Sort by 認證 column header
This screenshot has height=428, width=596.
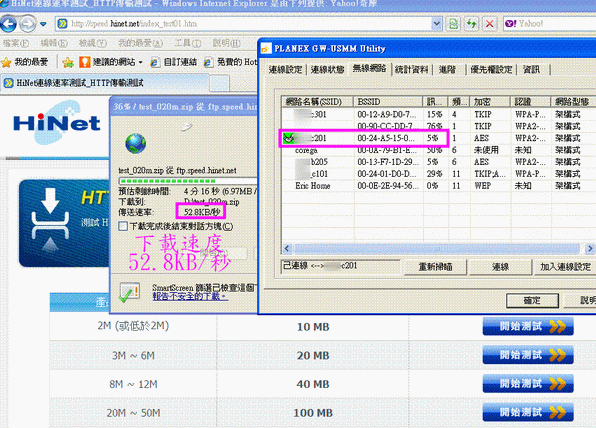click(x=531, y=102)
